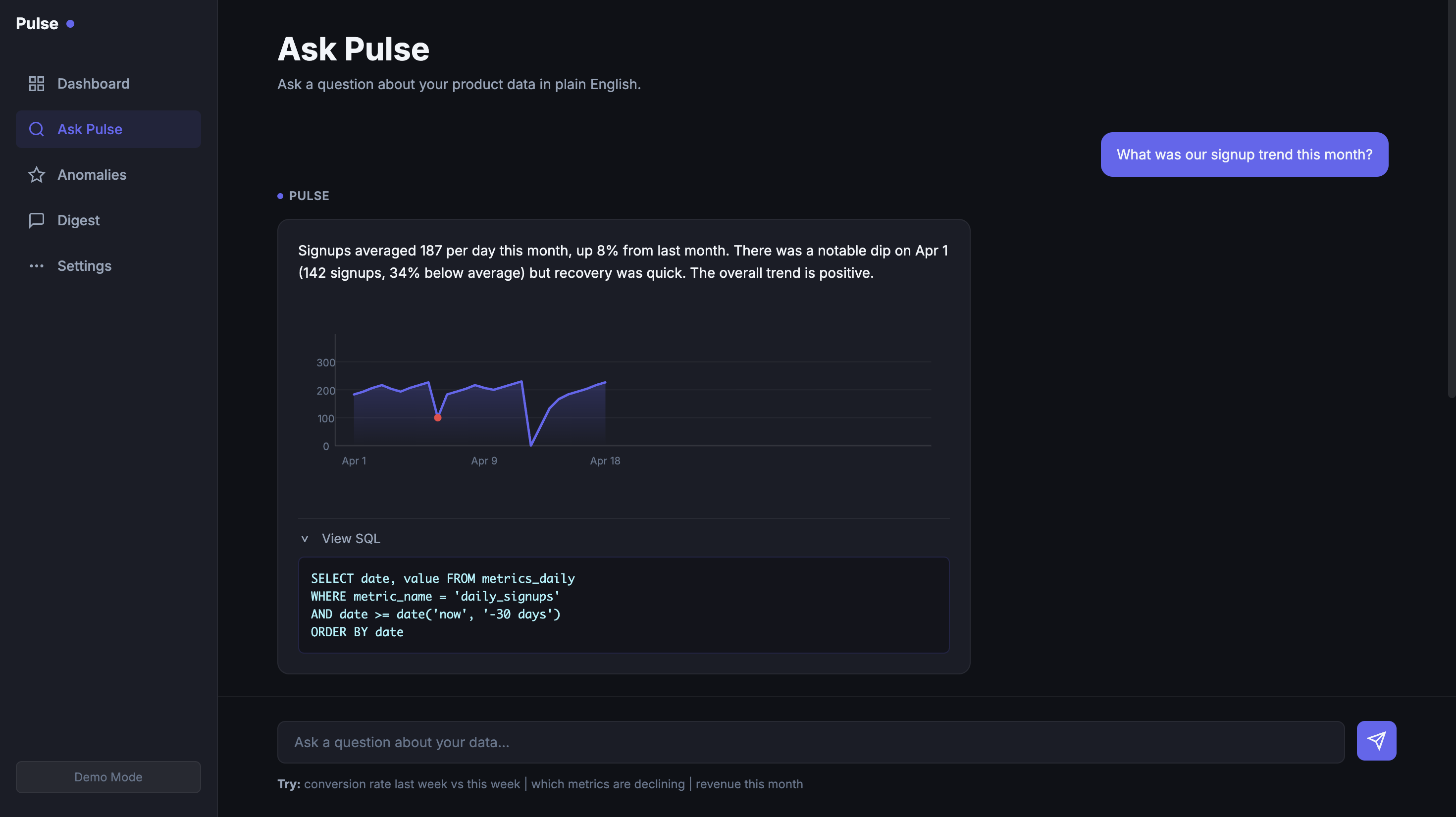This screenshot has width=1456, height=817.
Task: Click the purple dot next to PULSE label
Action: pos(281,196)
